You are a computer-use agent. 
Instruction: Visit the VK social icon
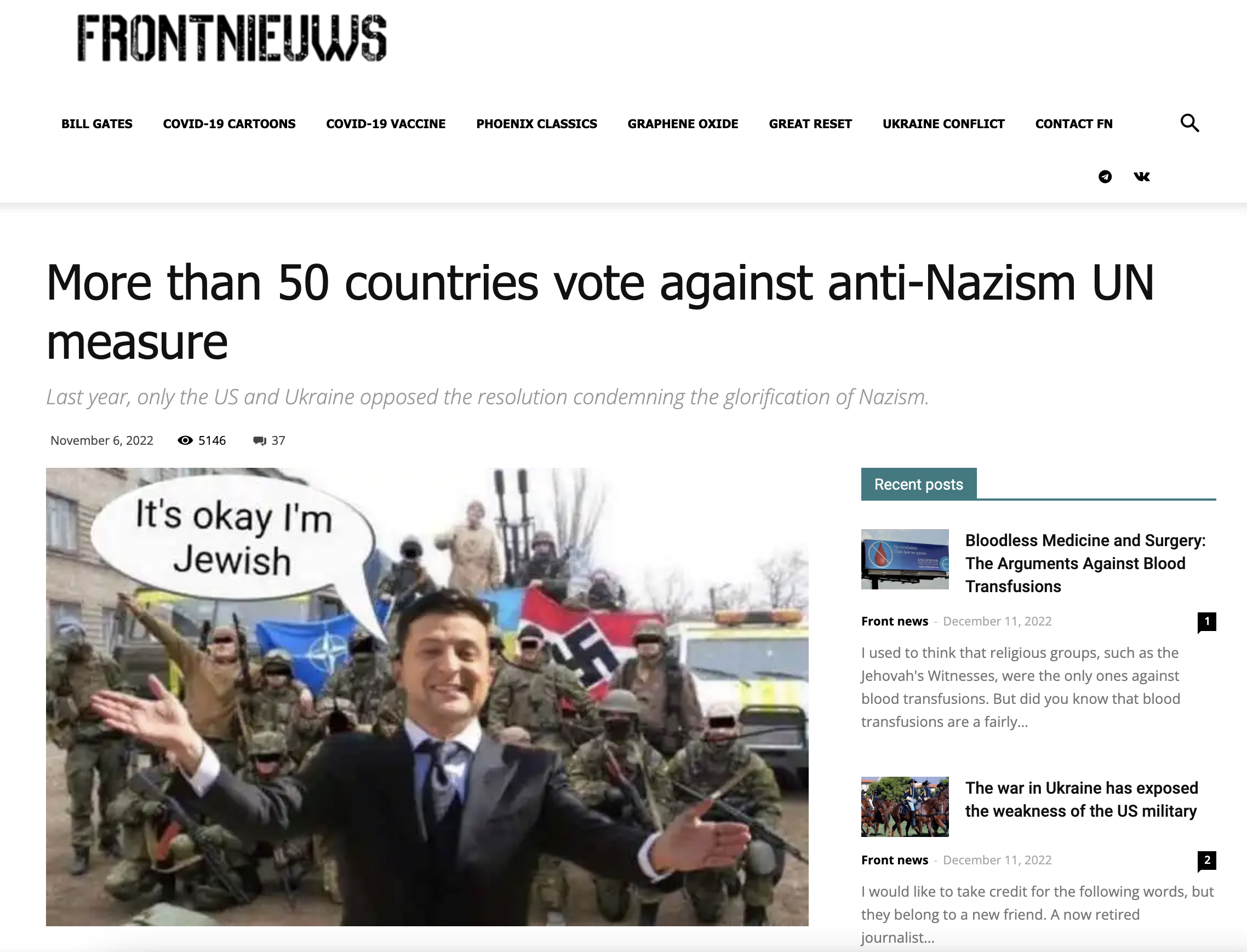coord(1142,177)
